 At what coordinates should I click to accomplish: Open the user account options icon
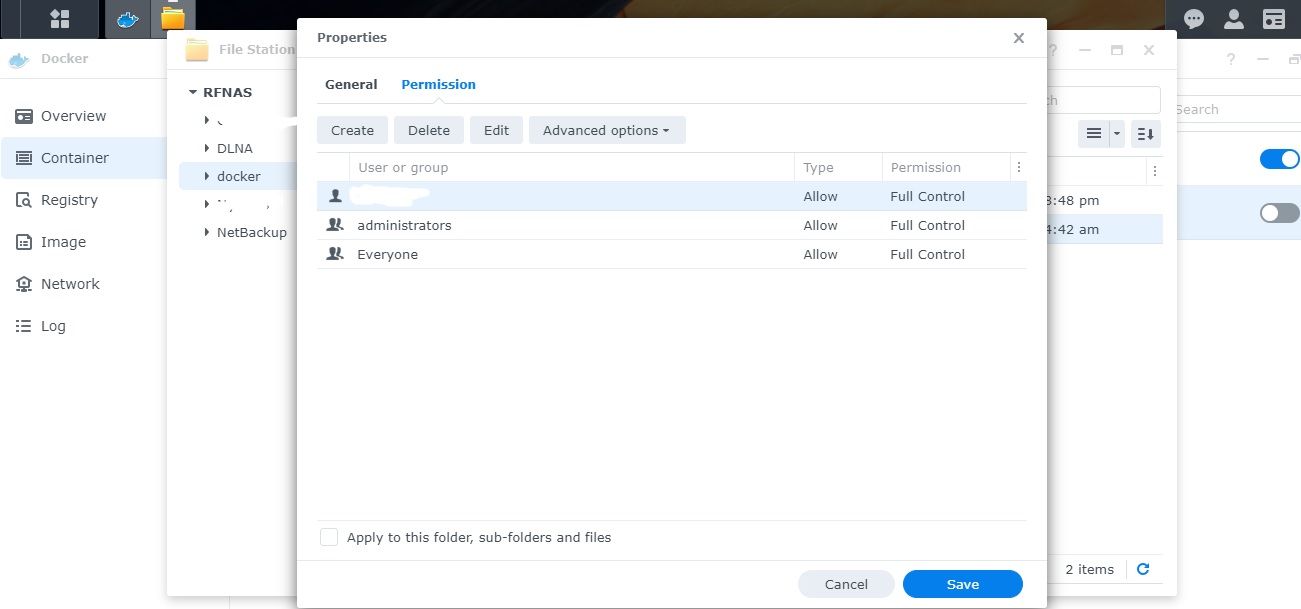[1234, 19]
